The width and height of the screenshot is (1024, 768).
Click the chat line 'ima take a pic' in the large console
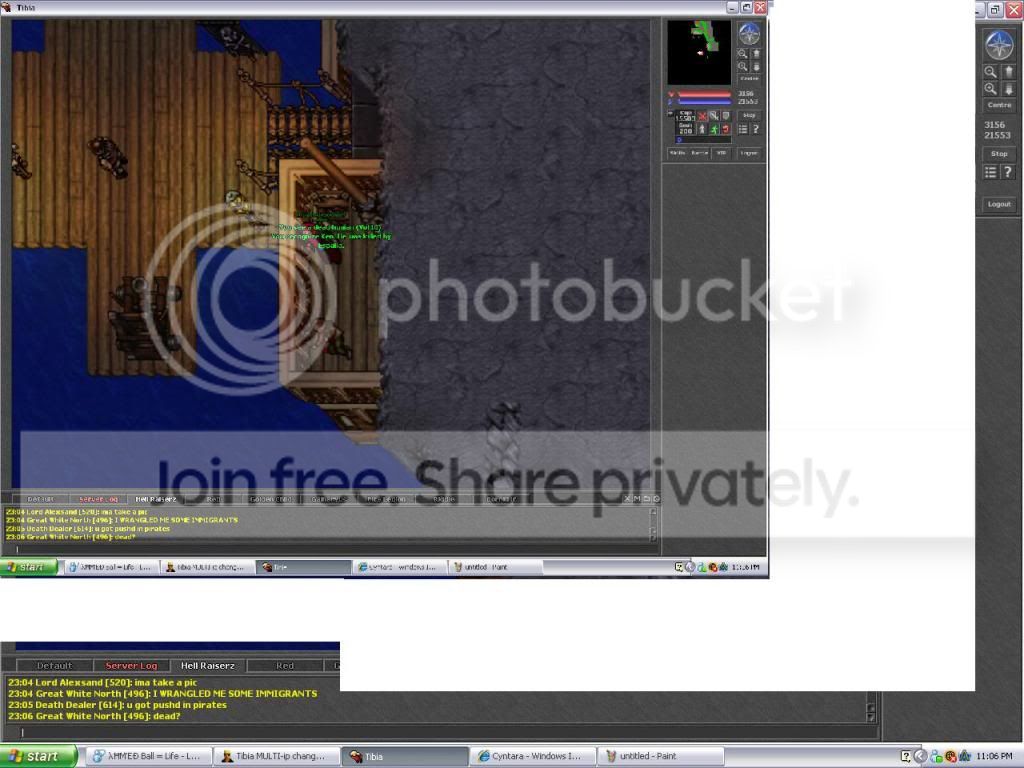pyautogui.click(x=103, y=682)
